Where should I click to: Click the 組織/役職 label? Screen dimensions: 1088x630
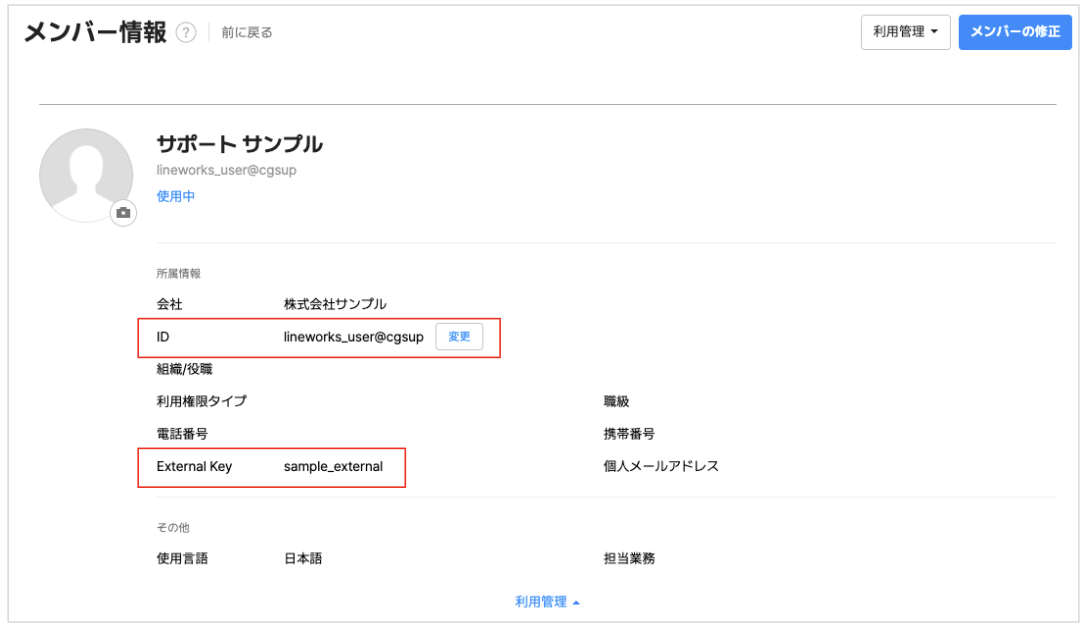[185, 369]
